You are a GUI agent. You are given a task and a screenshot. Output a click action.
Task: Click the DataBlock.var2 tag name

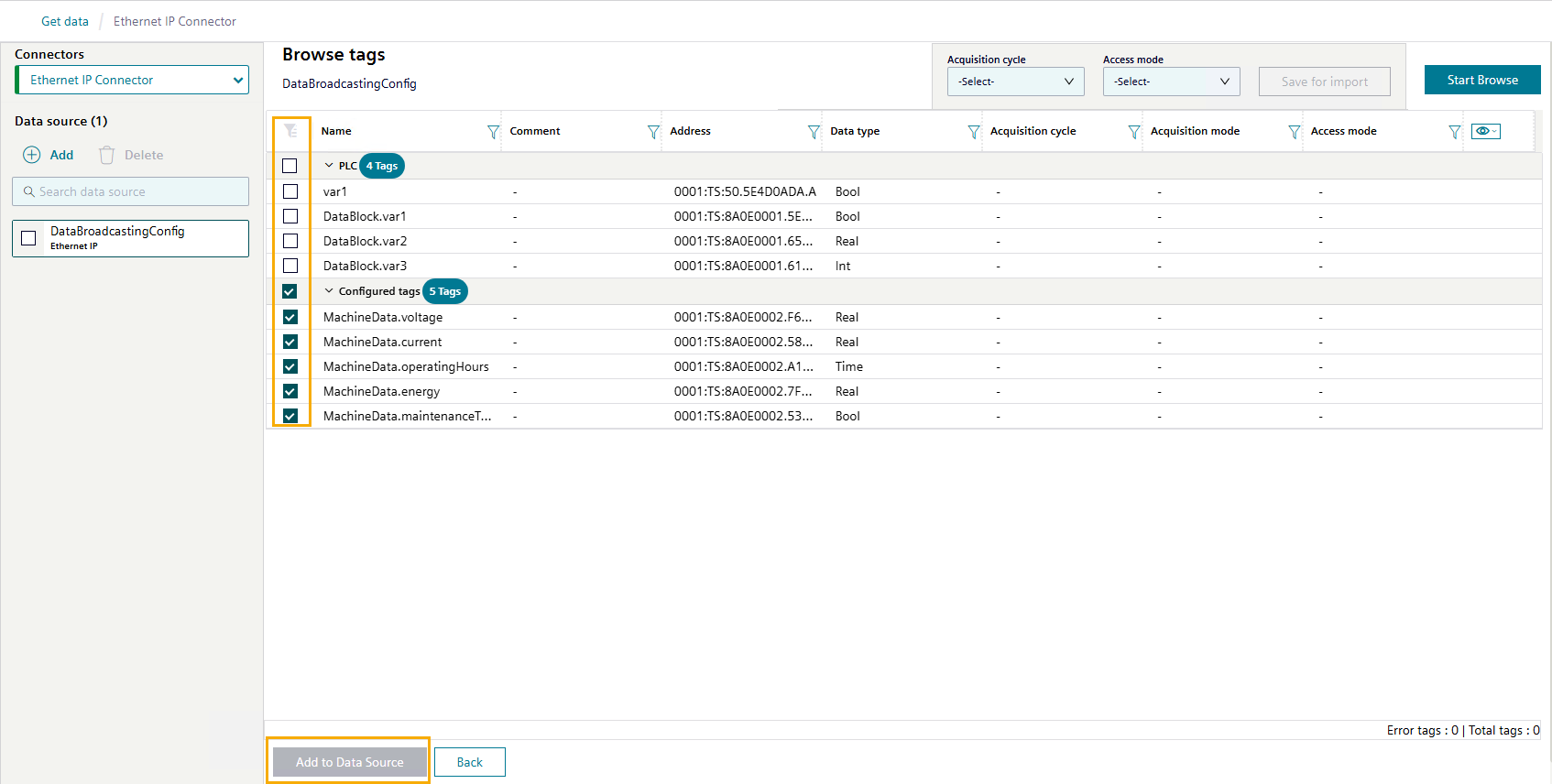(x=365, y=241)
